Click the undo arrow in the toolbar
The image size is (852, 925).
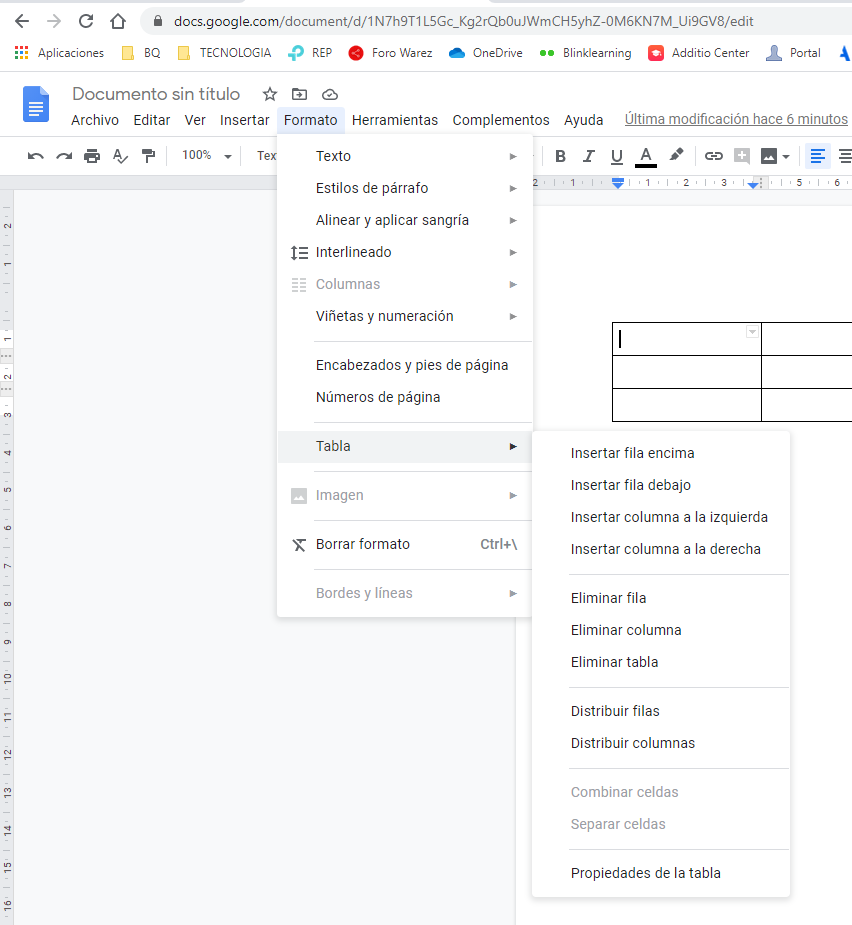pos(36,156)
